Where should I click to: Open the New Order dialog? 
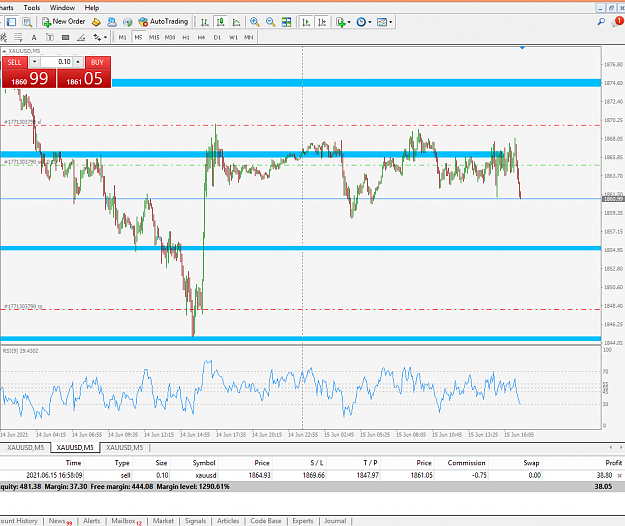click(64, 22)
